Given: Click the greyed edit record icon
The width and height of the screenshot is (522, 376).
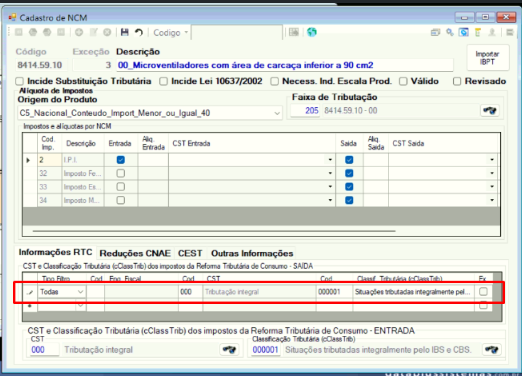Looking at the screenshot, I should (x=93, y=32).
